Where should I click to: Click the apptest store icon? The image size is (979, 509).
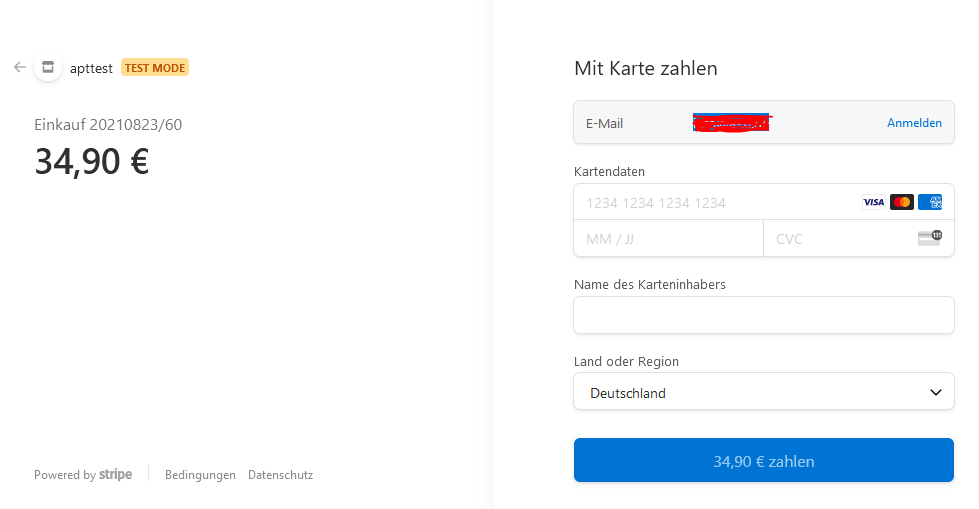point(47,67)
